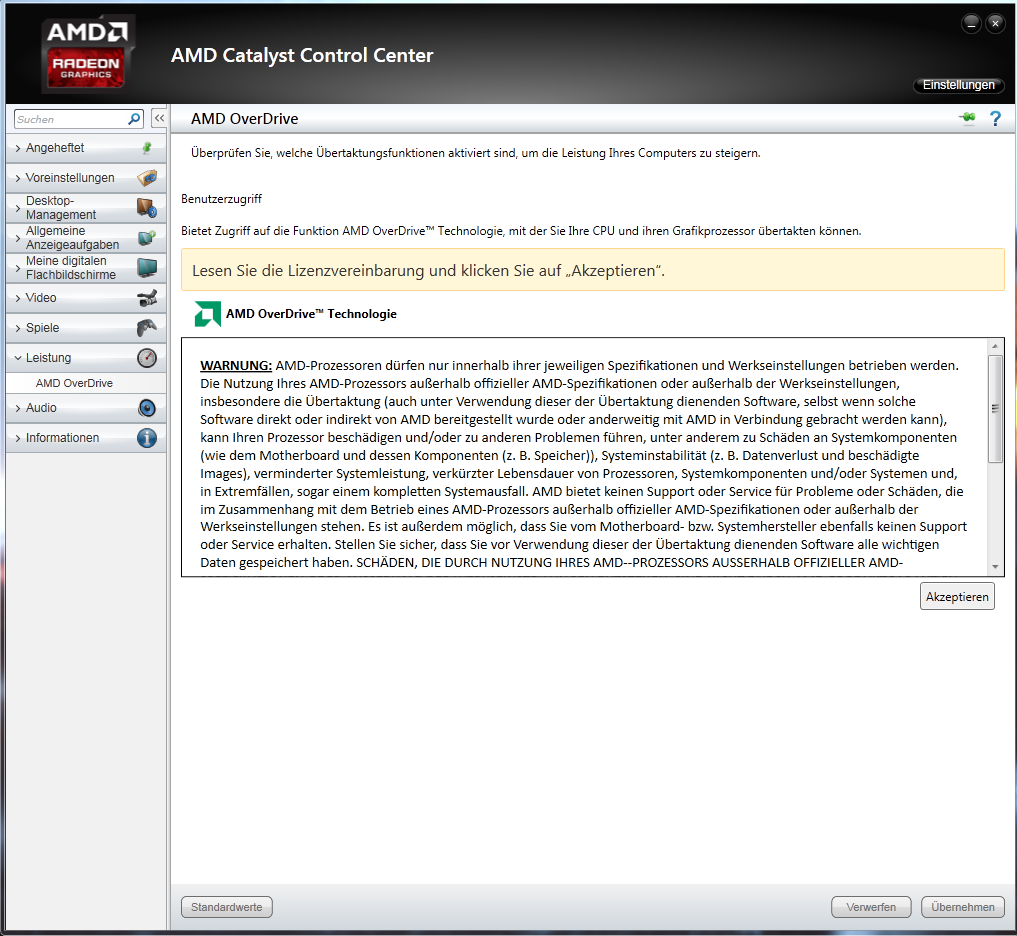Click the Informationen info icon
This screenshot has width=1017, height=936.
[x=147, y=438]
